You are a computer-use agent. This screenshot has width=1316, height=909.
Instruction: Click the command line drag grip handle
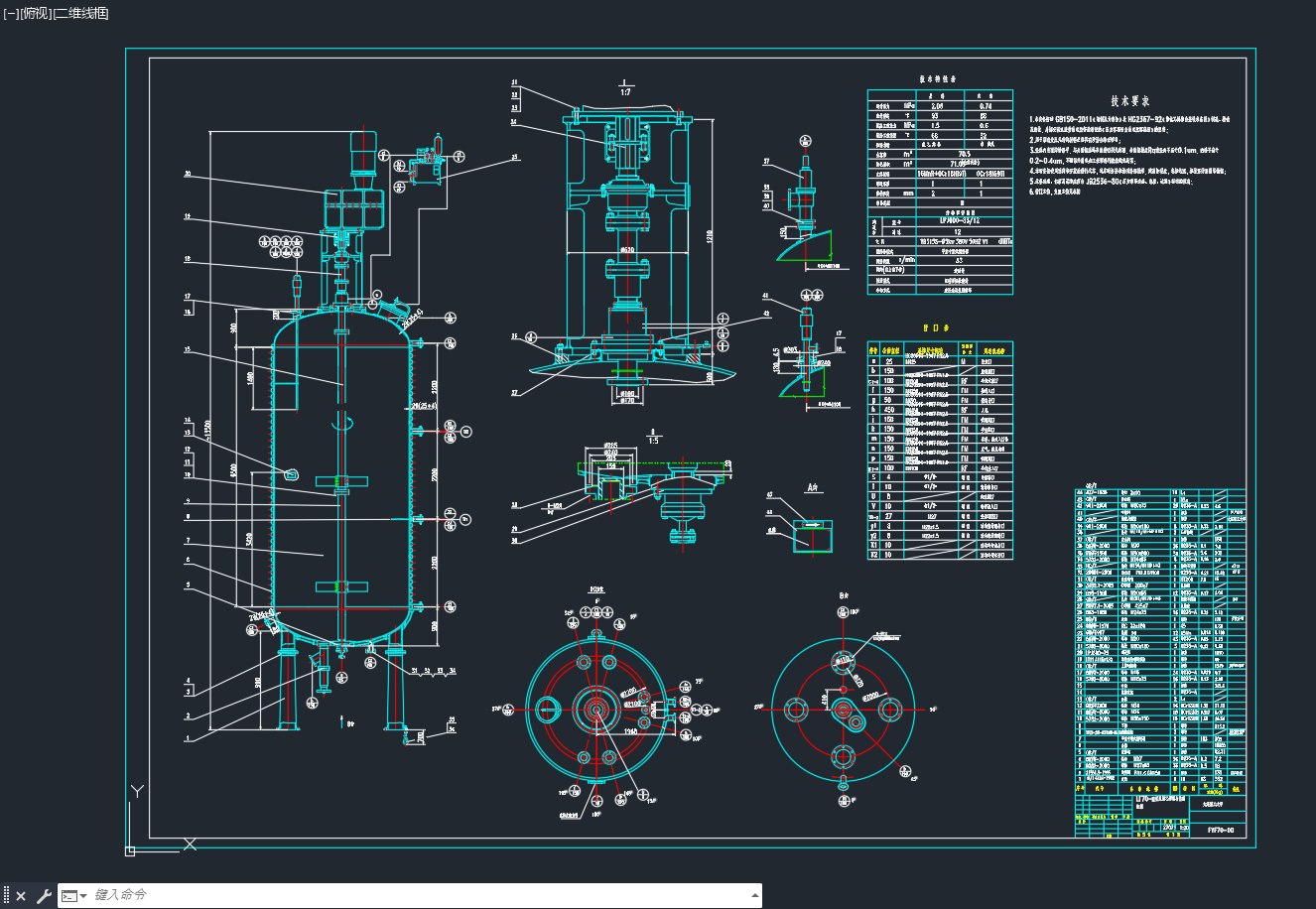(x=6, y=896)
